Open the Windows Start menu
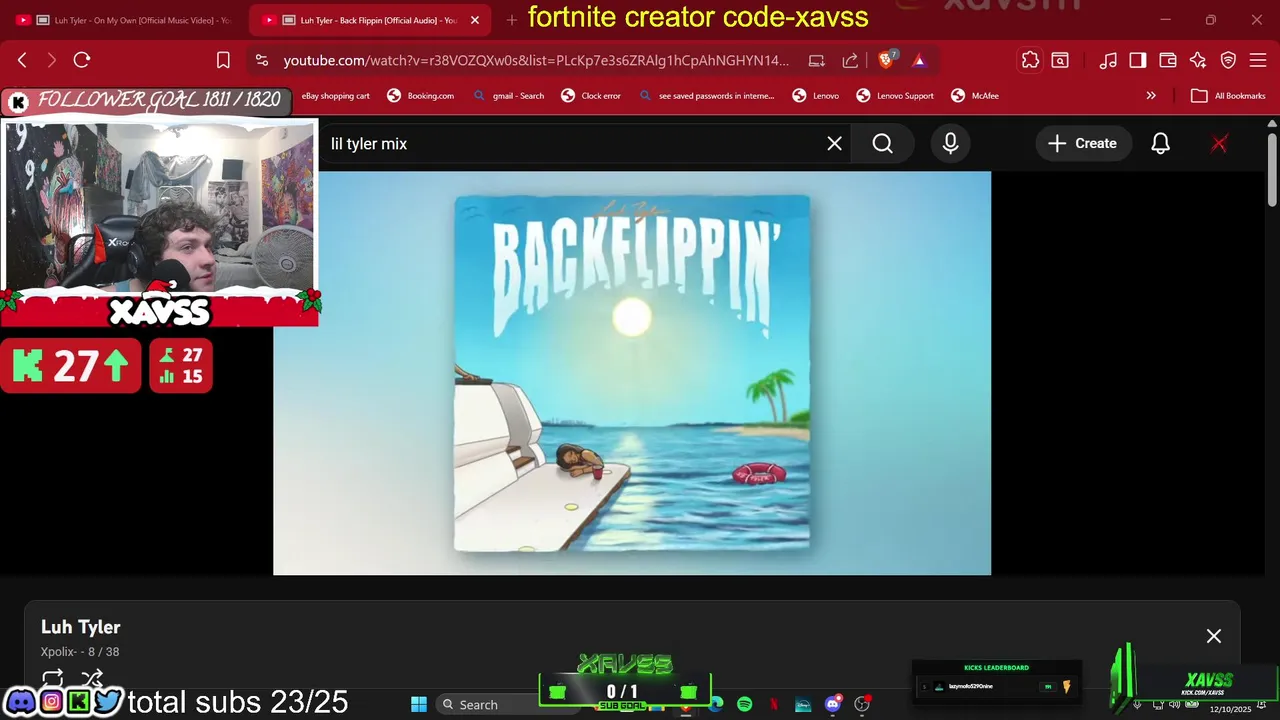 point(419,704)
